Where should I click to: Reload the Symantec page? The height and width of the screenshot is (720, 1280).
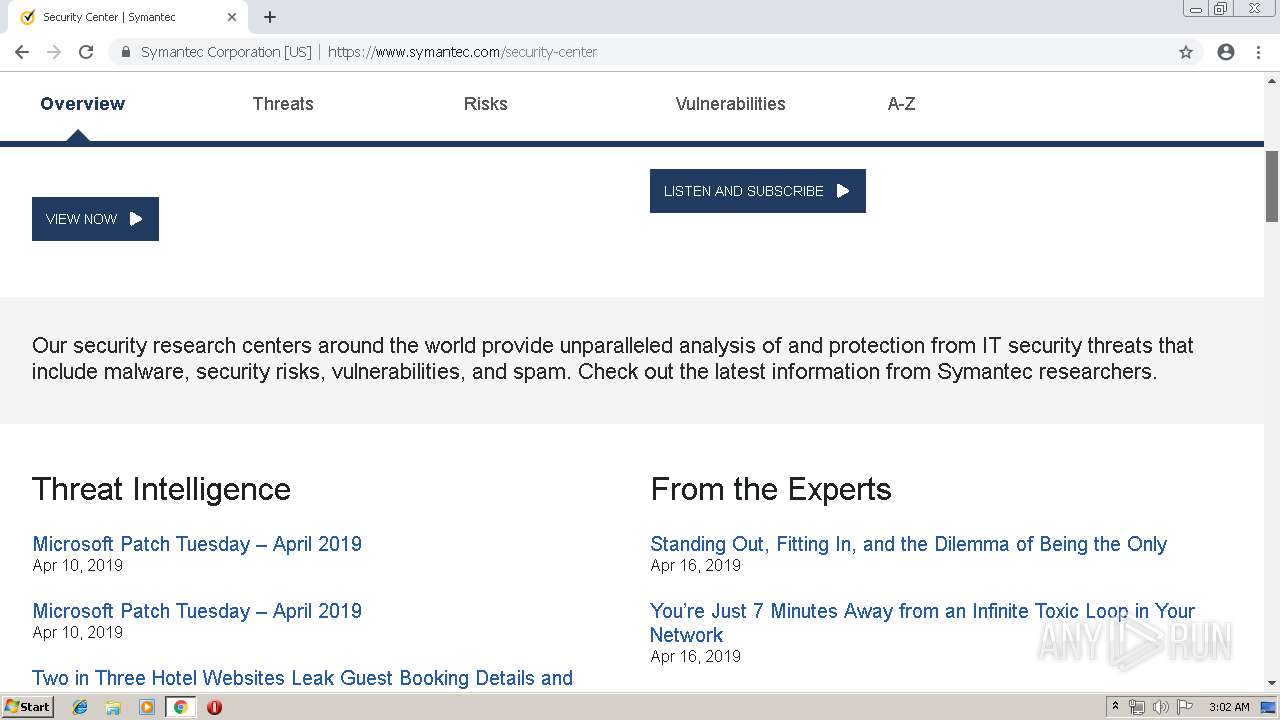(x=86, y=52)
